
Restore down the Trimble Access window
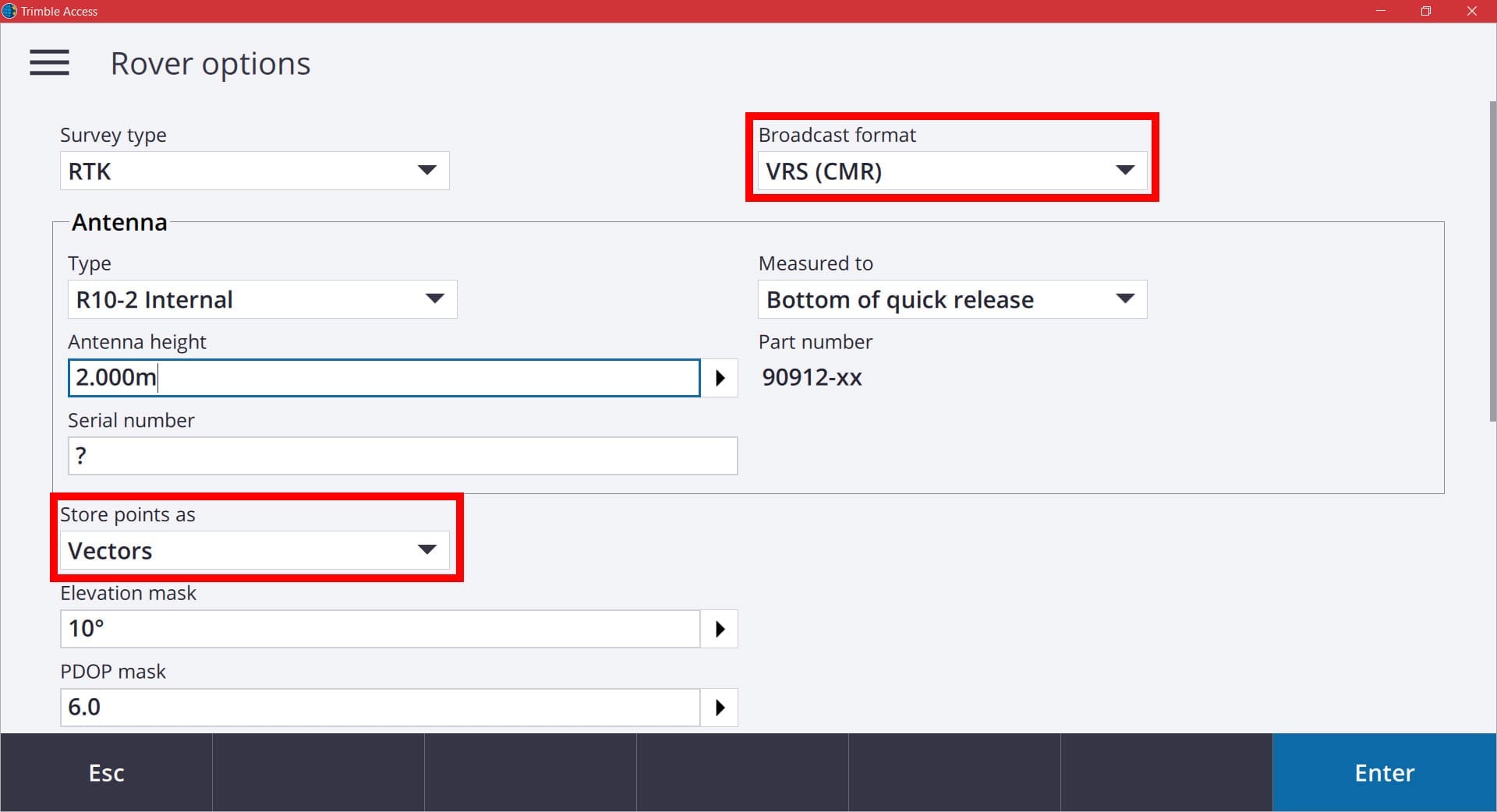[1426, 11]
